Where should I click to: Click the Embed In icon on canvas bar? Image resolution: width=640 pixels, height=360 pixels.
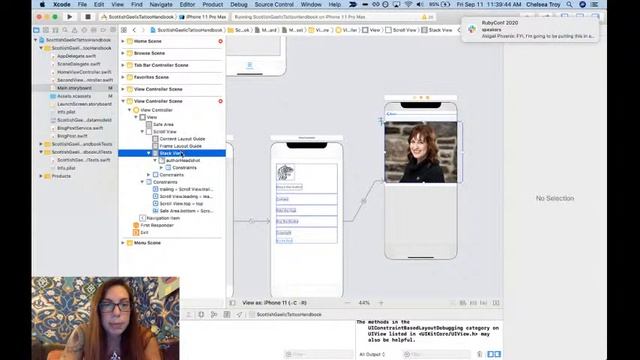pyautogui.click(x=496, y=303)
